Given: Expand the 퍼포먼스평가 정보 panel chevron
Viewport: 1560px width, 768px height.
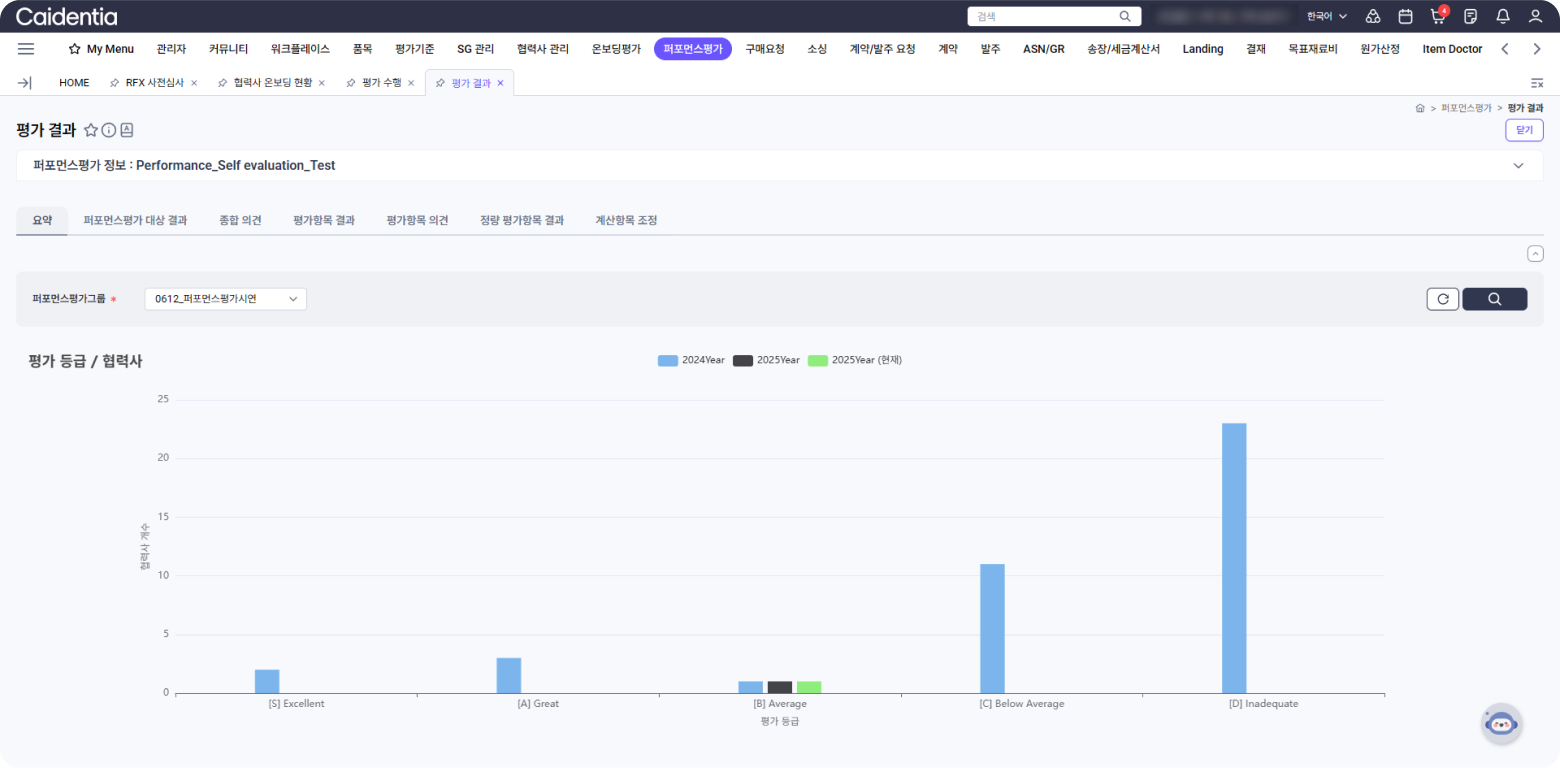Looking at the screenshot, I should click(1518, 166).
